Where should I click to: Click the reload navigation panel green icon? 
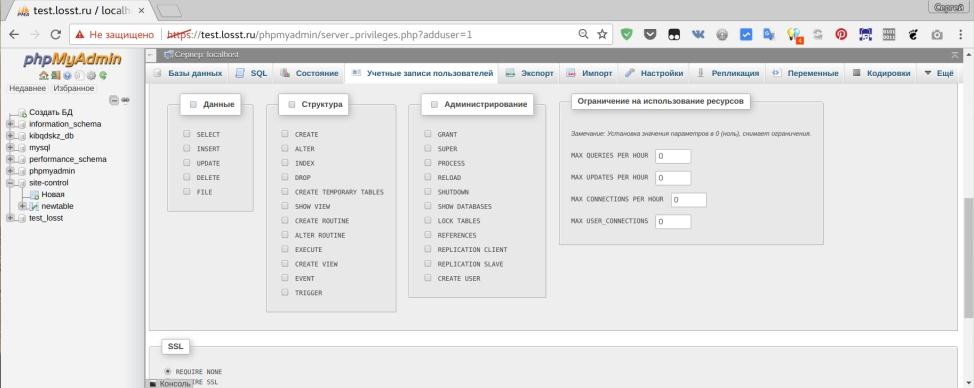[103, 76]
